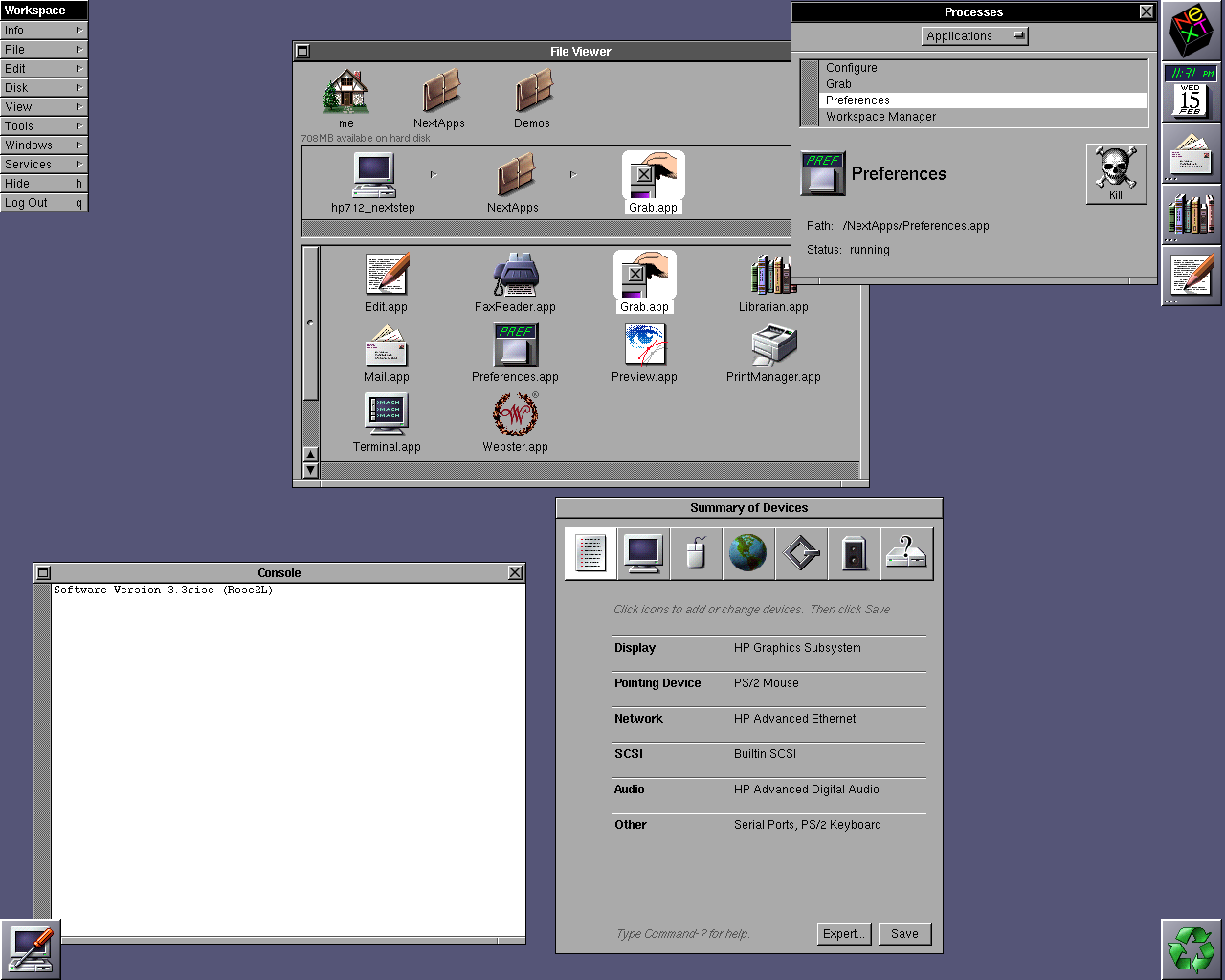Choose Hide from Workspace menu
1225x980 pixels.
[44, 184]
